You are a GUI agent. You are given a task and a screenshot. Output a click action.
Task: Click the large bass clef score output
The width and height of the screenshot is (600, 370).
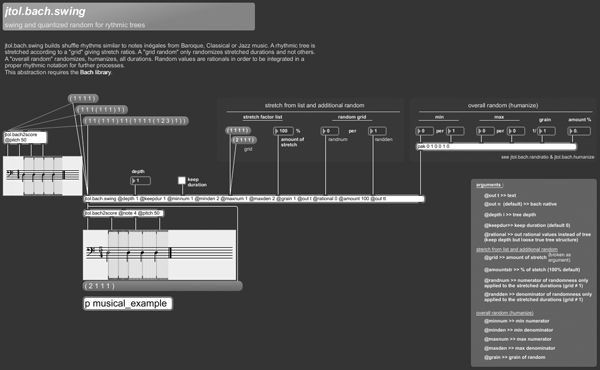coord(160,254)
